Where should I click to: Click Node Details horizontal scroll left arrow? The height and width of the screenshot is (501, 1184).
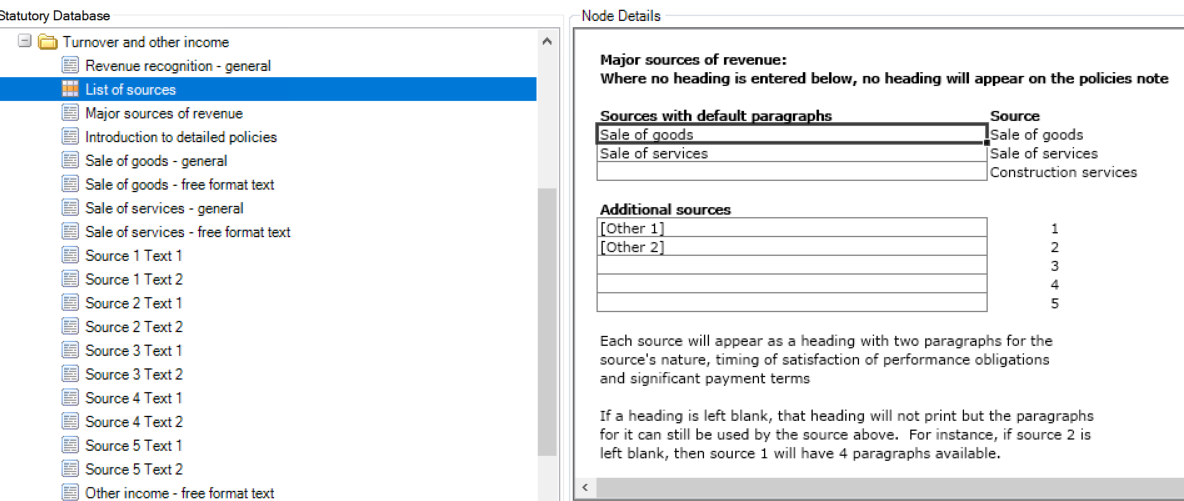[583, 489]
